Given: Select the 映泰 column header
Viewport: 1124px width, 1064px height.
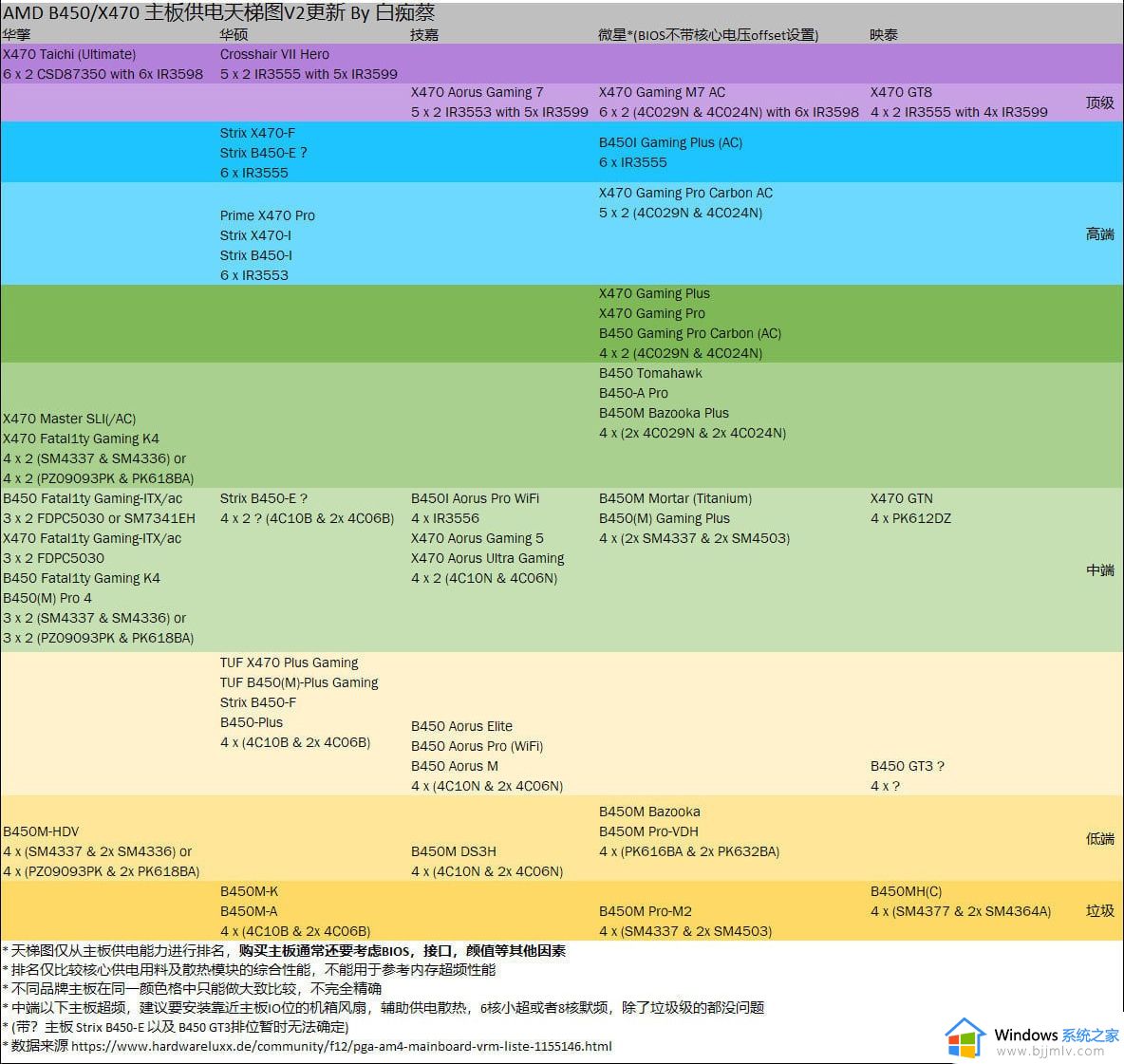Looking at the screenshot, I should point(883,34).
